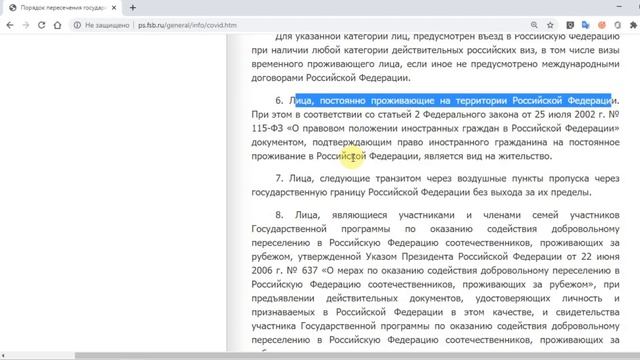The height and width of the screenshot is (360, 640).
Task: Click the words 'от 25 июля 2002 г.'
Action: [563, 114]
